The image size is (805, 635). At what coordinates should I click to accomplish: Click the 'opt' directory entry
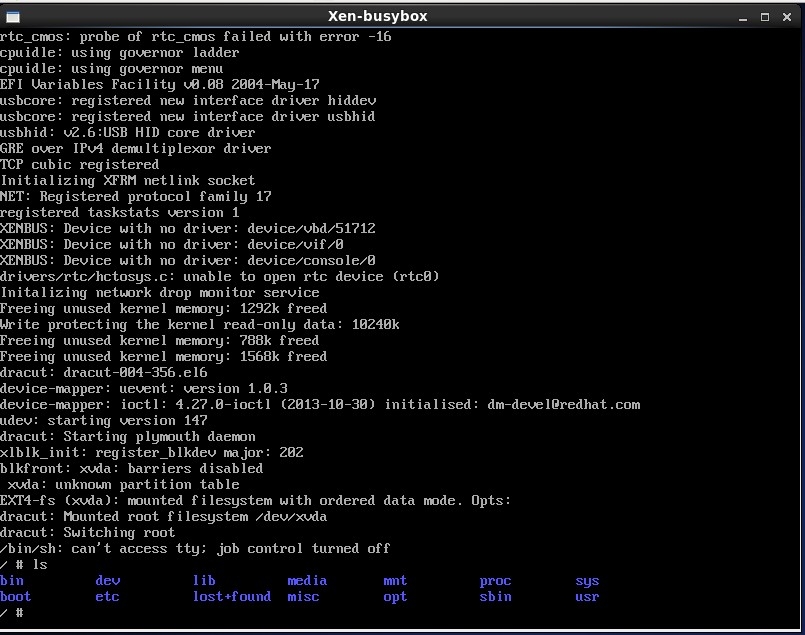pos(395,596)
